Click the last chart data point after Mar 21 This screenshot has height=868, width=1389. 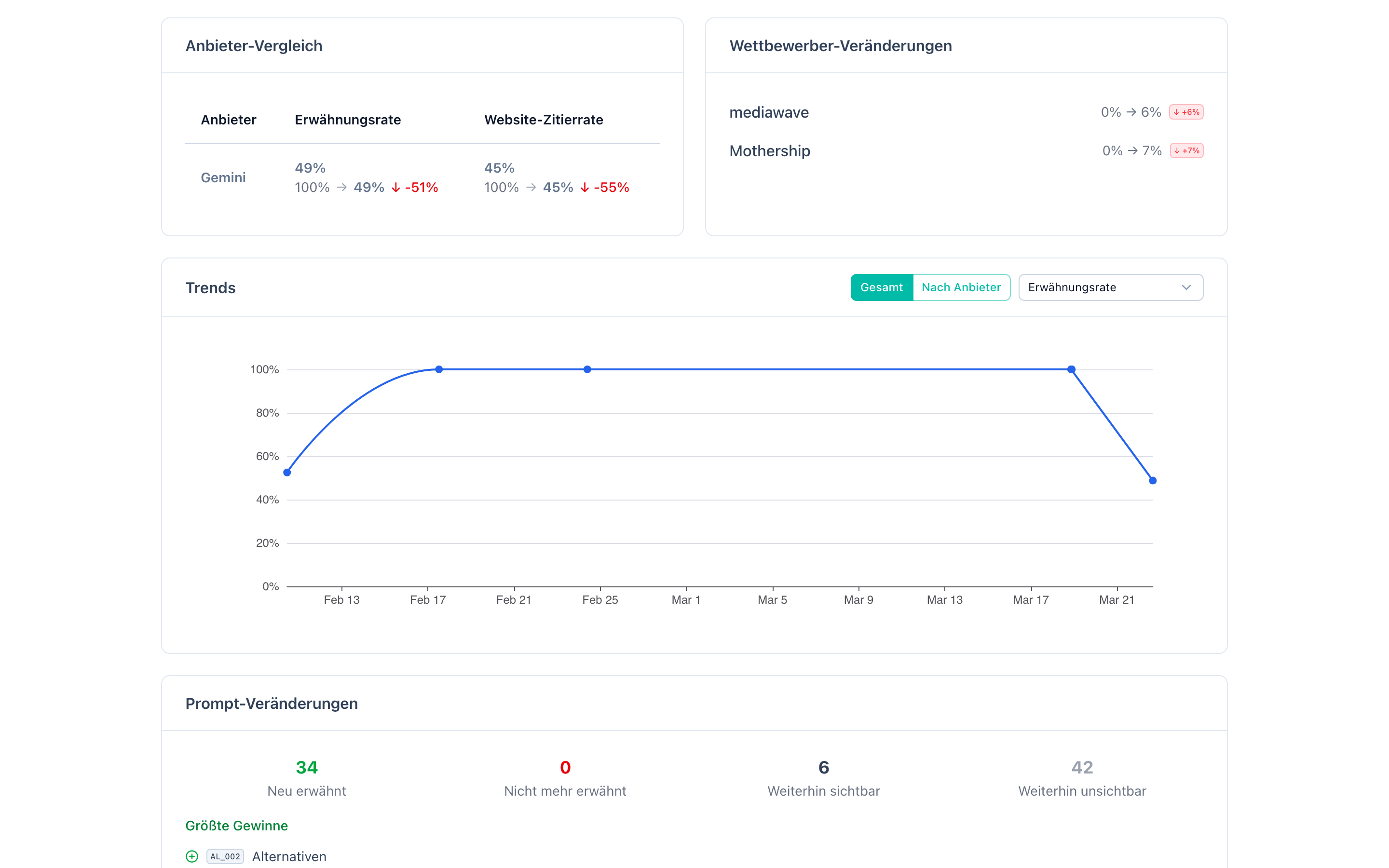1153,480
